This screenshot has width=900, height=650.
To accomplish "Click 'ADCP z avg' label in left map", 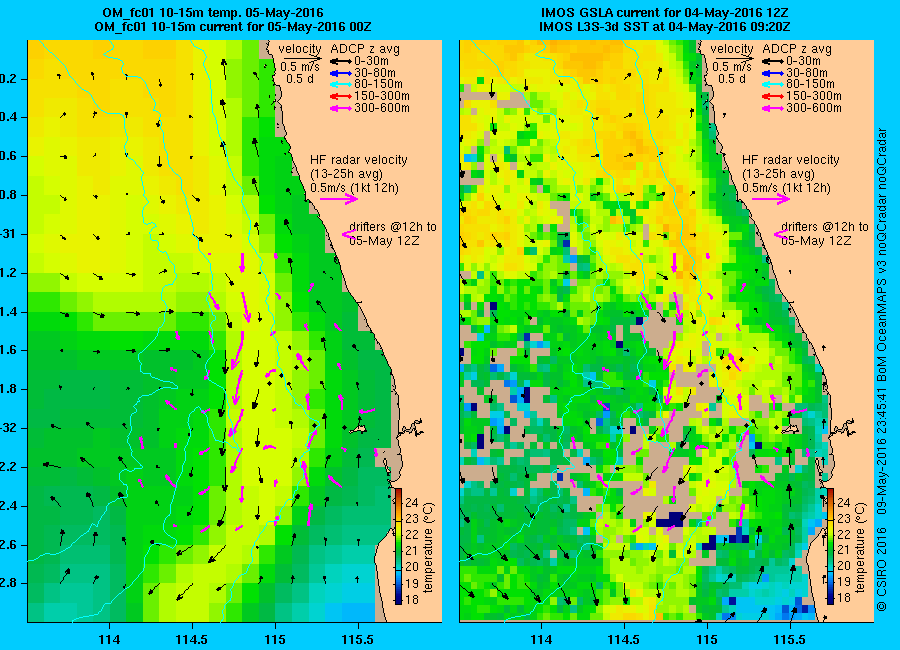I will click(364, 49).
